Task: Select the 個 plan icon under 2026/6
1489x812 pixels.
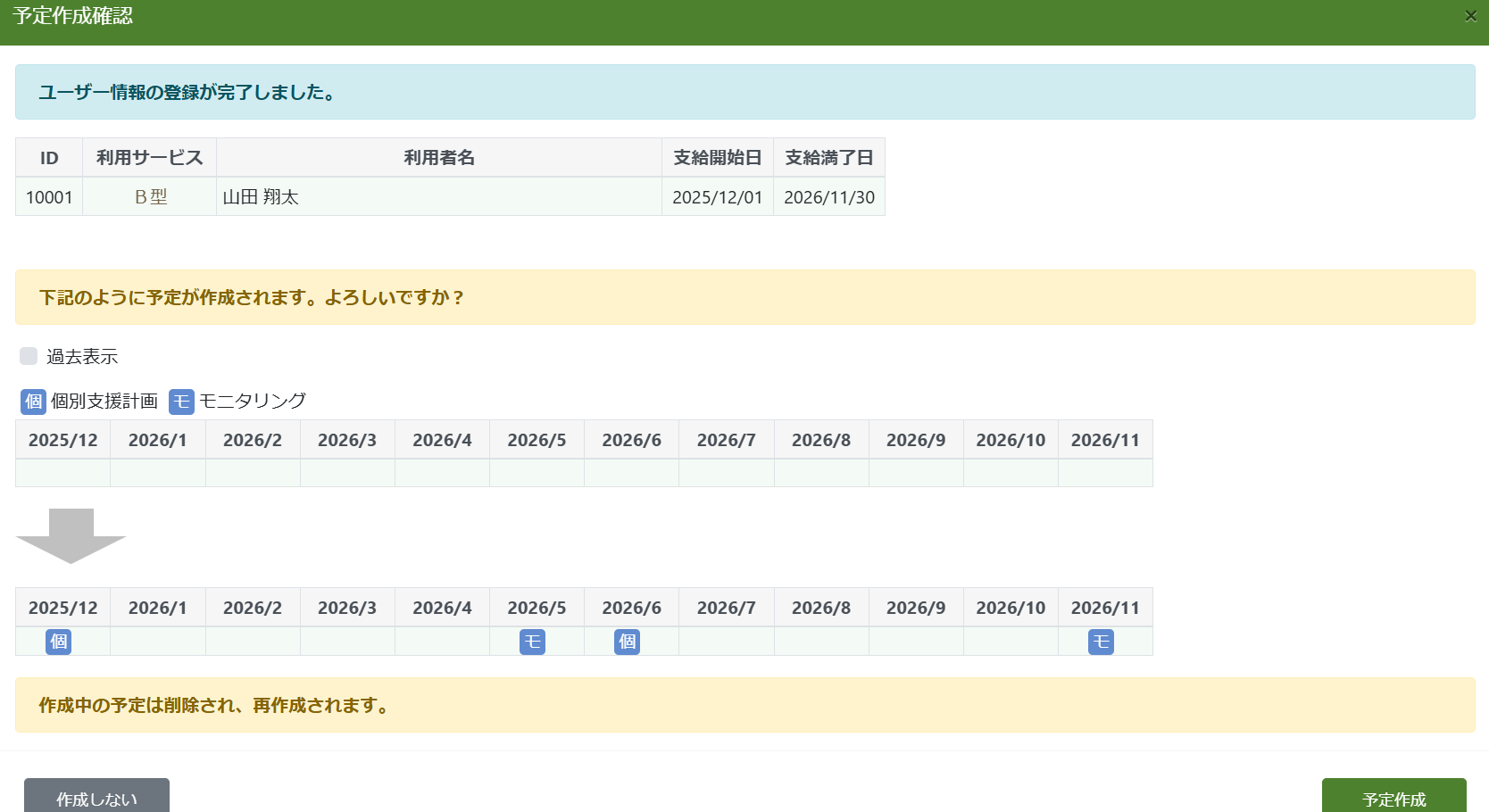Action: point(627,642)
